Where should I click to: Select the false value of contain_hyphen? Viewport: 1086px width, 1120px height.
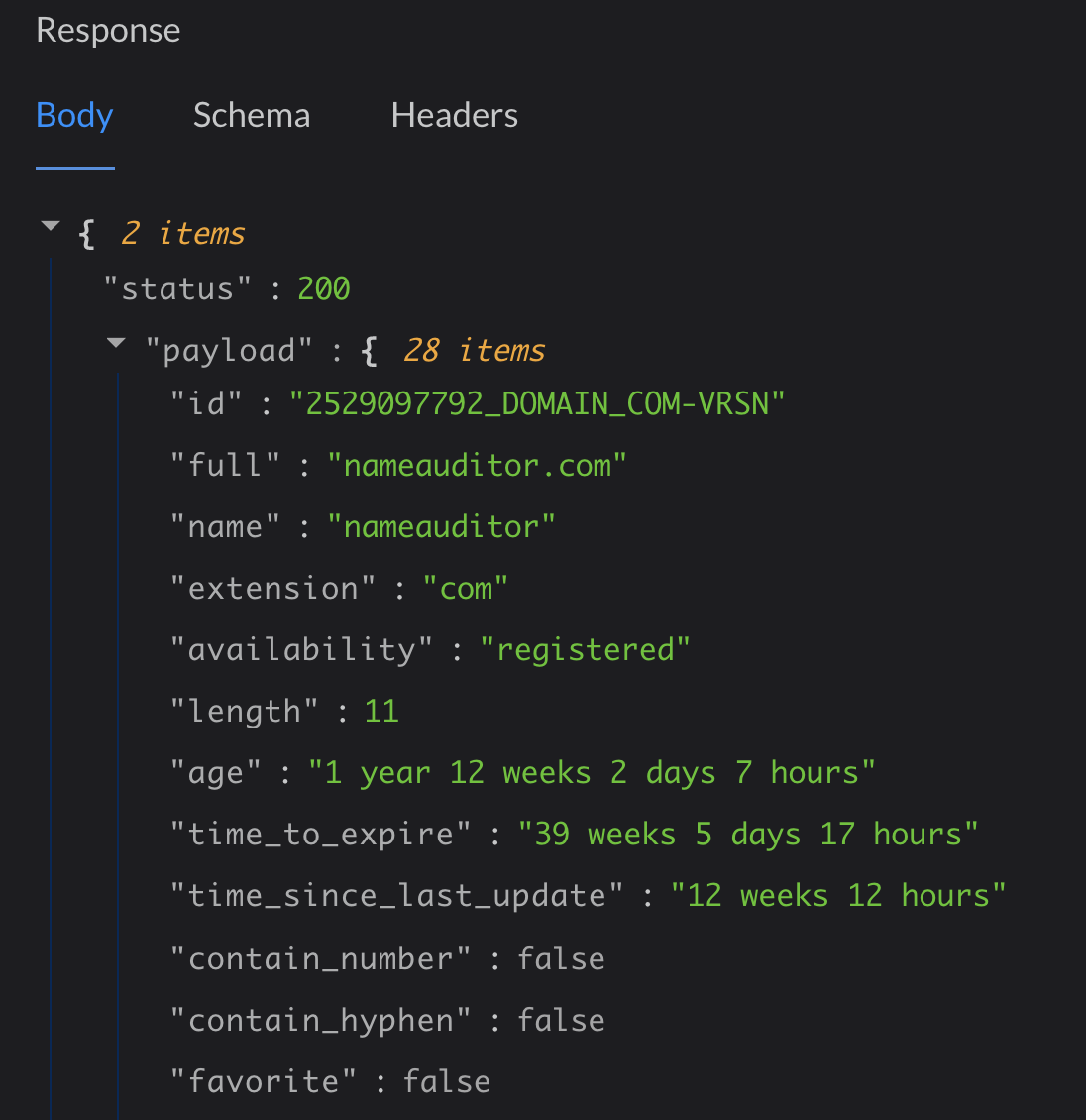click(561, 1020)
